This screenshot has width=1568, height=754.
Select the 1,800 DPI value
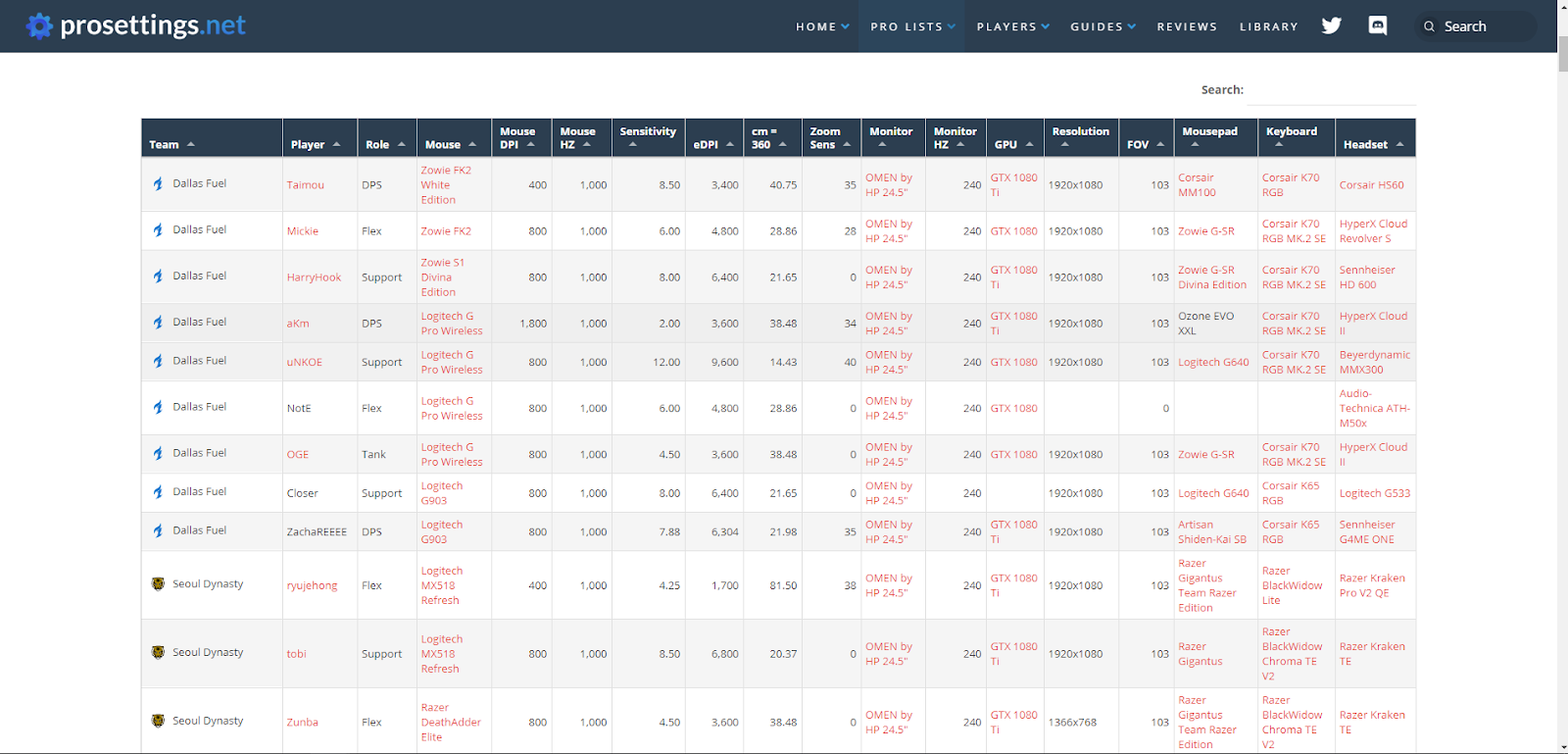coord(533,323)
